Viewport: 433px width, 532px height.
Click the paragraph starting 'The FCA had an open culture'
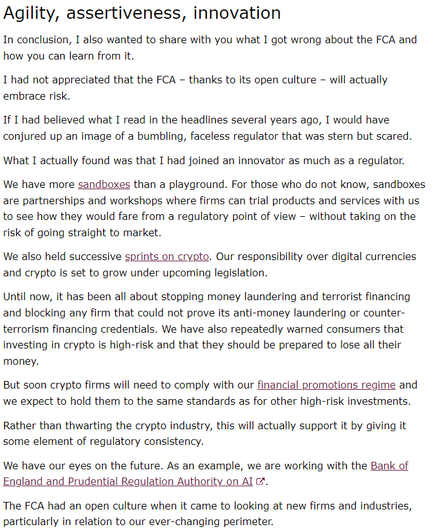pos(207,514)
